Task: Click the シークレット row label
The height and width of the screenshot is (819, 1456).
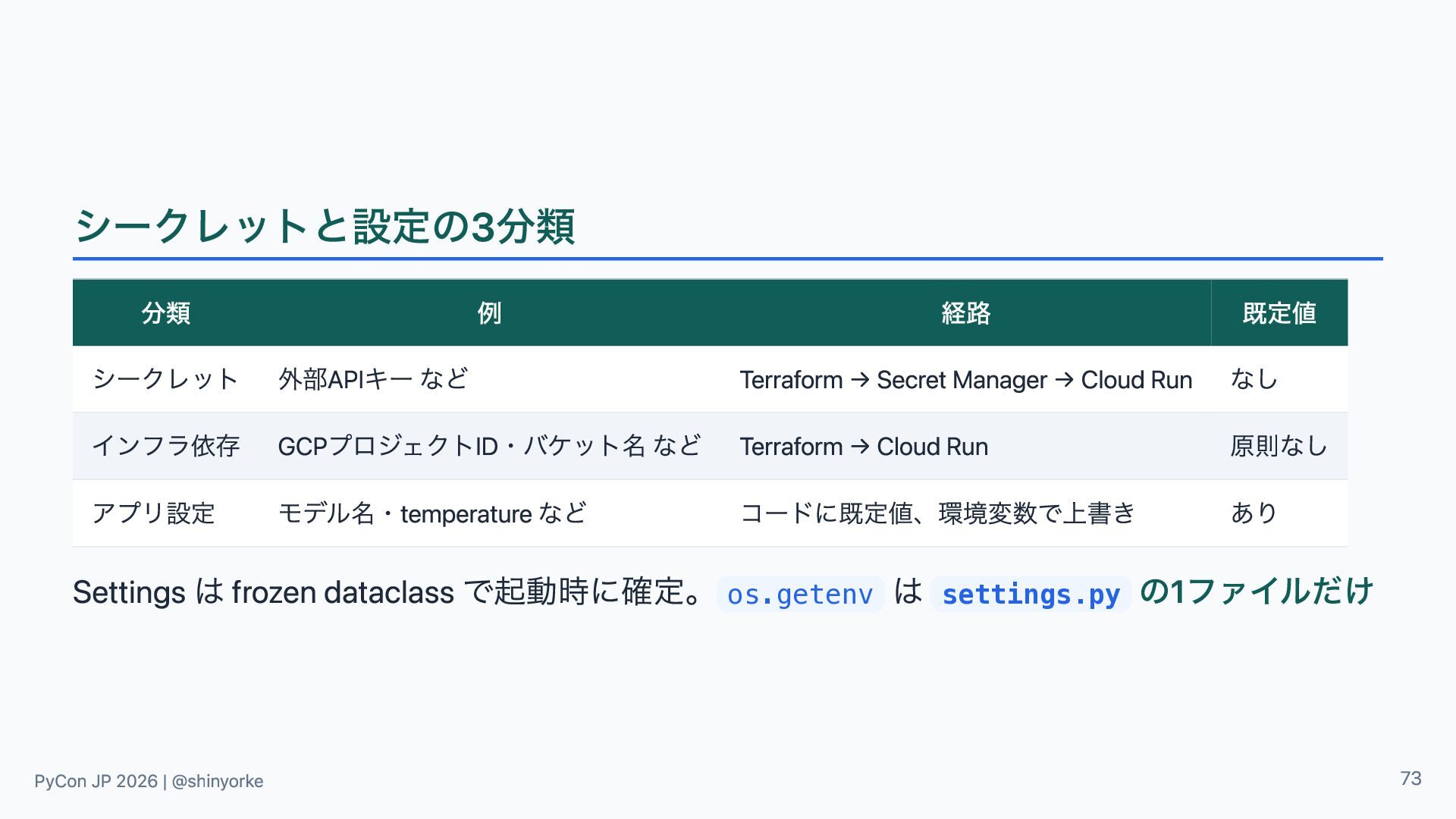Action: click(166, 379)
